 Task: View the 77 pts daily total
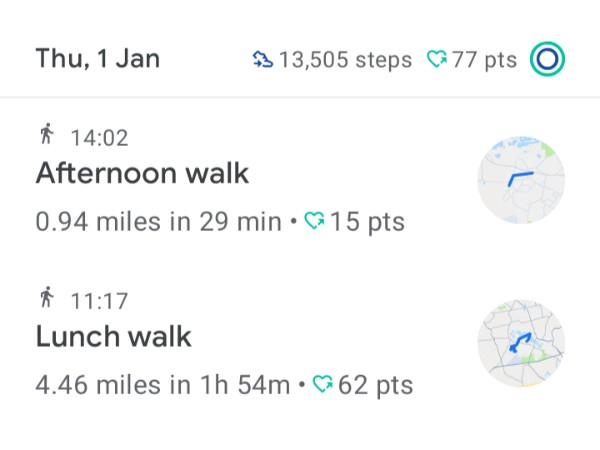[x=485, y=60]
